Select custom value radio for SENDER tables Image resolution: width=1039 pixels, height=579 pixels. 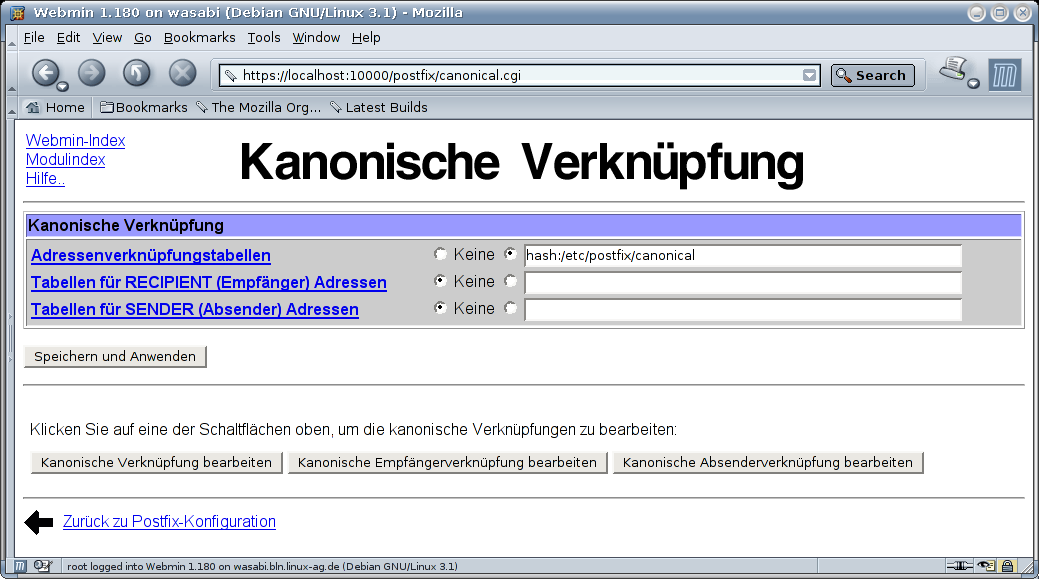(510, 308)
